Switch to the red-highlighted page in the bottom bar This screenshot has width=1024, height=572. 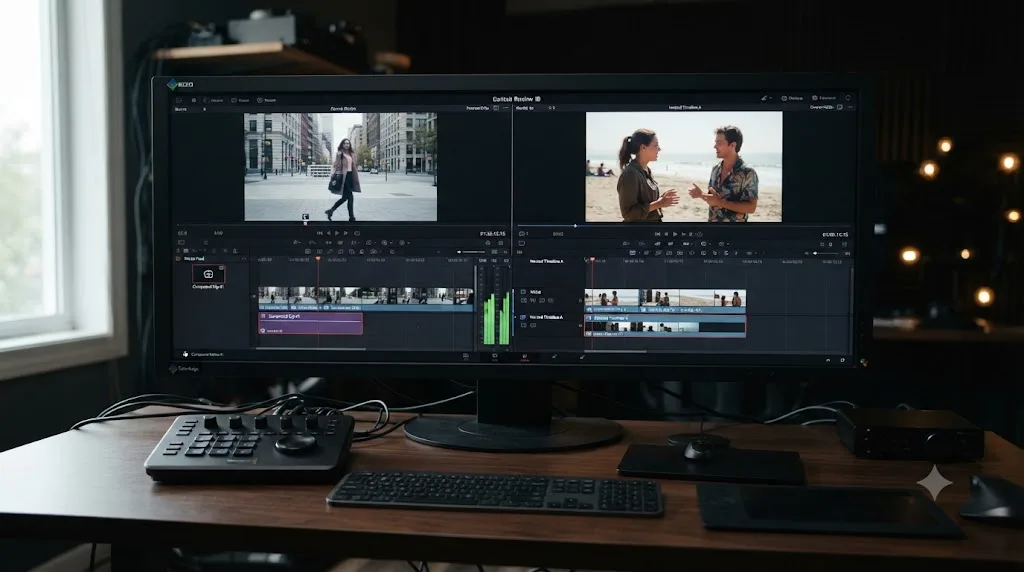pyautogui.click(x=524, y=358)
